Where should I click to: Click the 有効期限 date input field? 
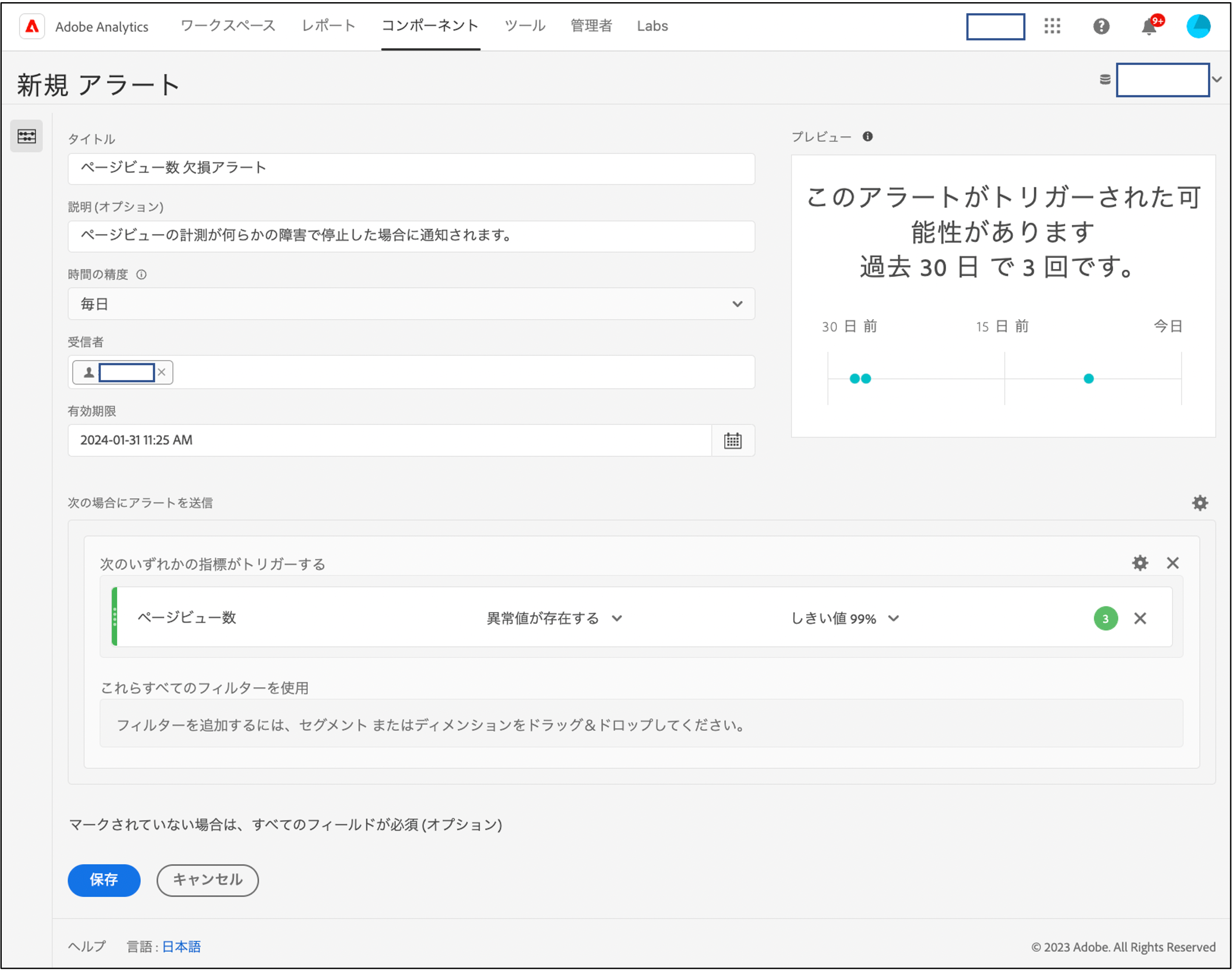tap(390, 440)
